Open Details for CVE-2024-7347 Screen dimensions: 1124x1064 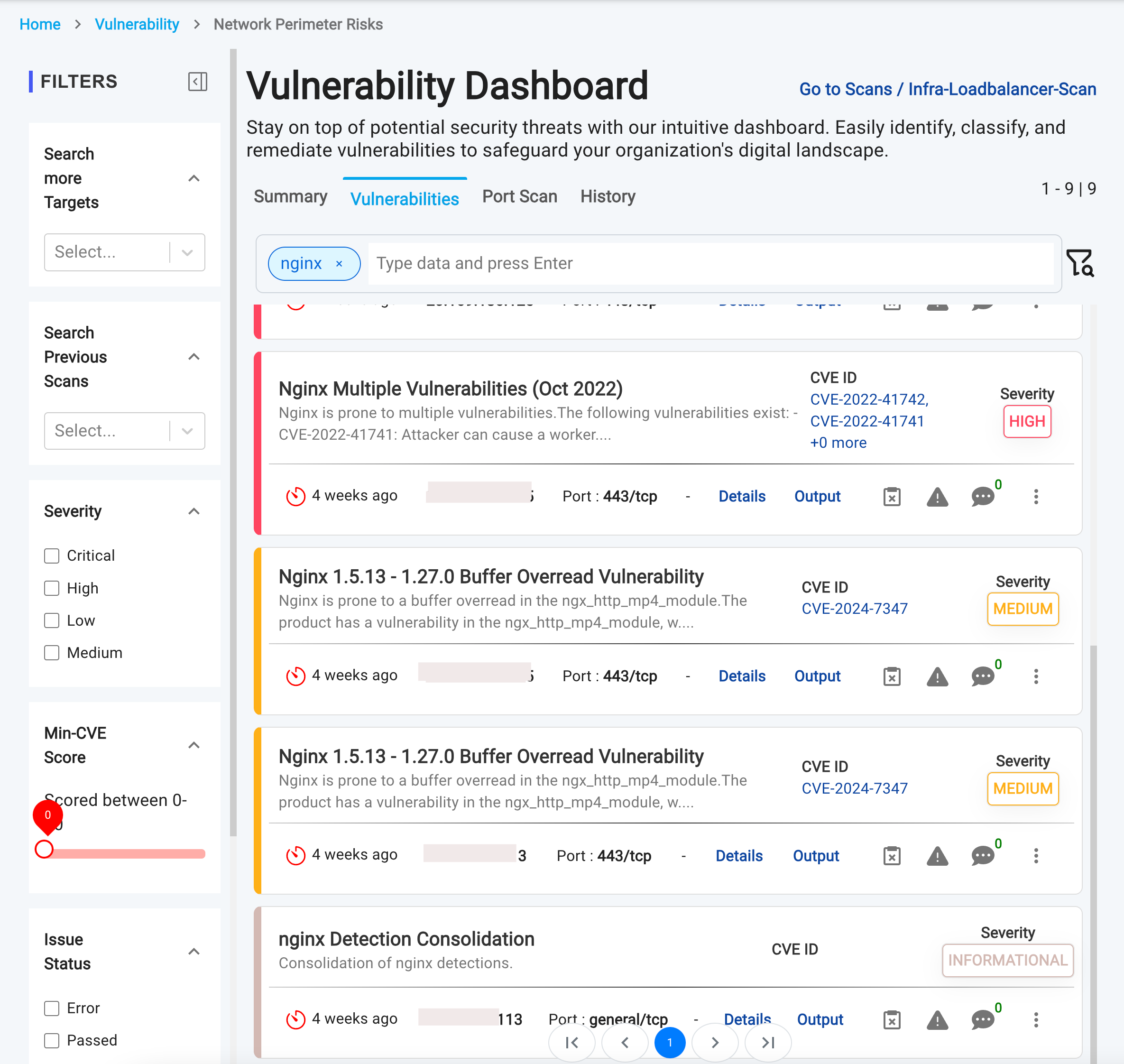[x=742, y=676]
